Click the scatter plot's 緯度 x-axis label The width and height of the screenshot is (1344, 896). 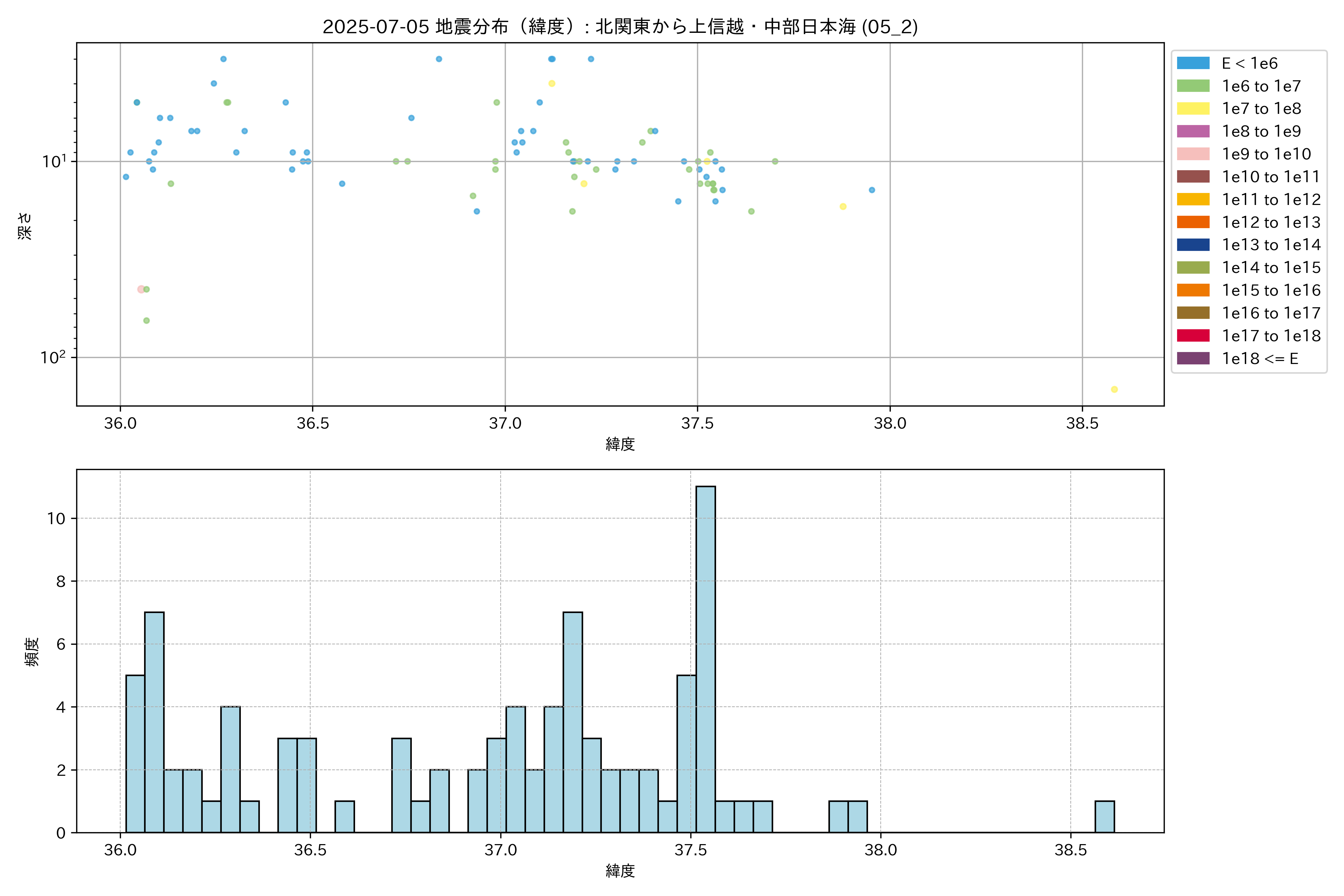click(x=620, y=444)
